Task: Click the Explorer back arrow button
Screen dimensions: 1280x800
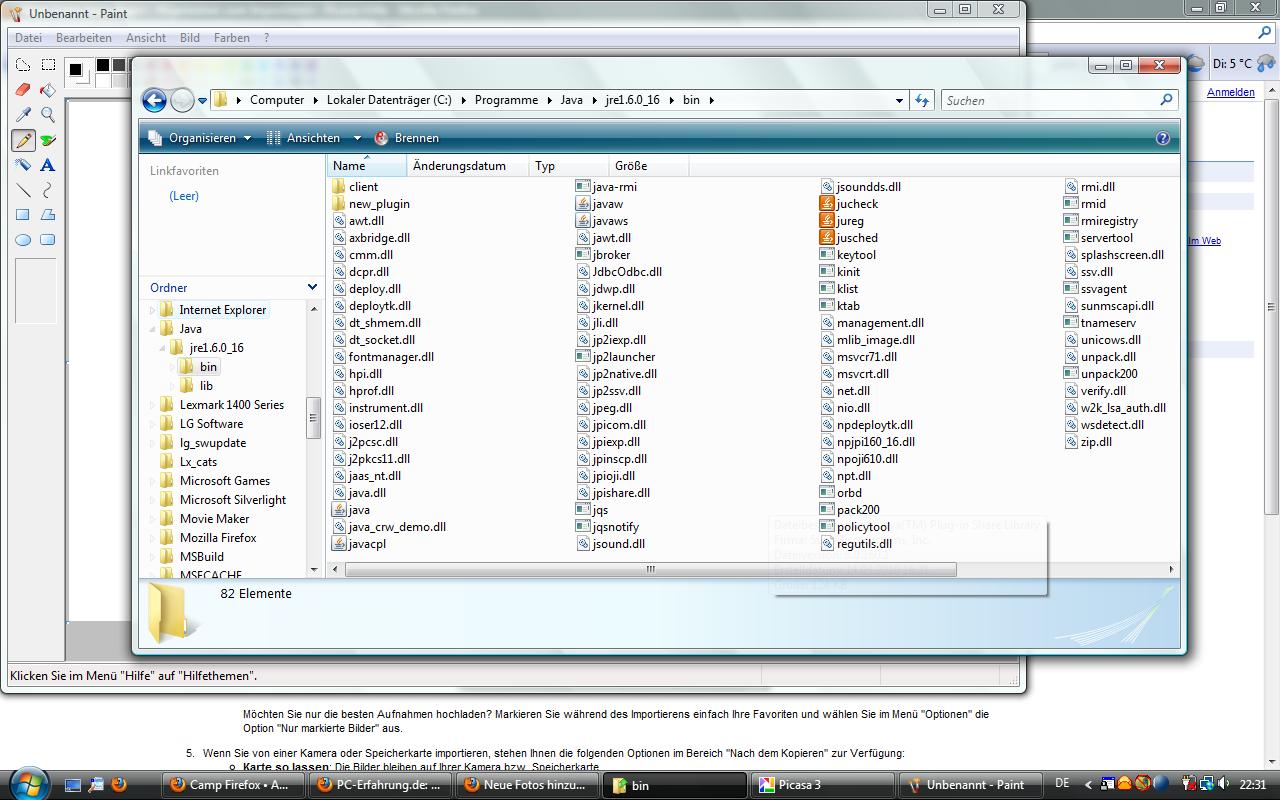Action: coord(154,100)
